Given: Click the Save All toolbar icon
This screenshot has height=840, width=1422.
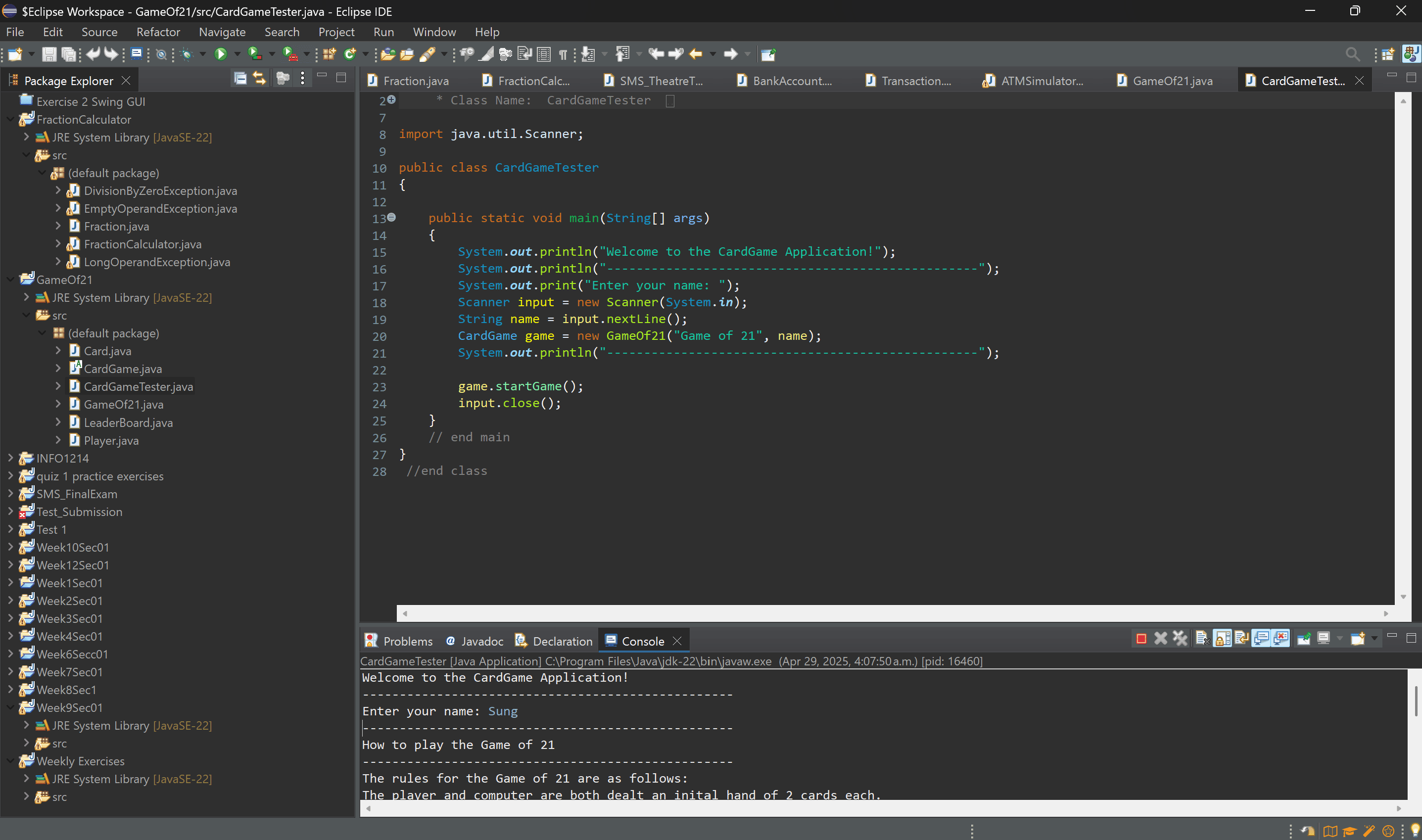Looking at the screenshot, I should [x=68, y=54].
